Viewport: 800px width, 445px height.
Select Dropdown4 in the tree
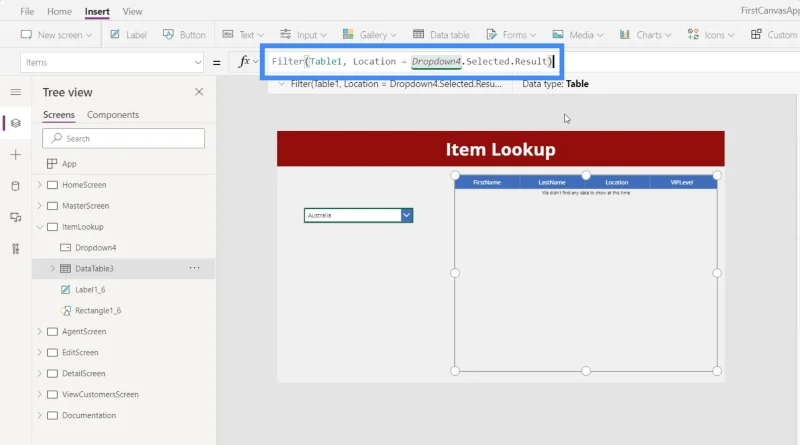pyautogui.click(x=95, y=248)
